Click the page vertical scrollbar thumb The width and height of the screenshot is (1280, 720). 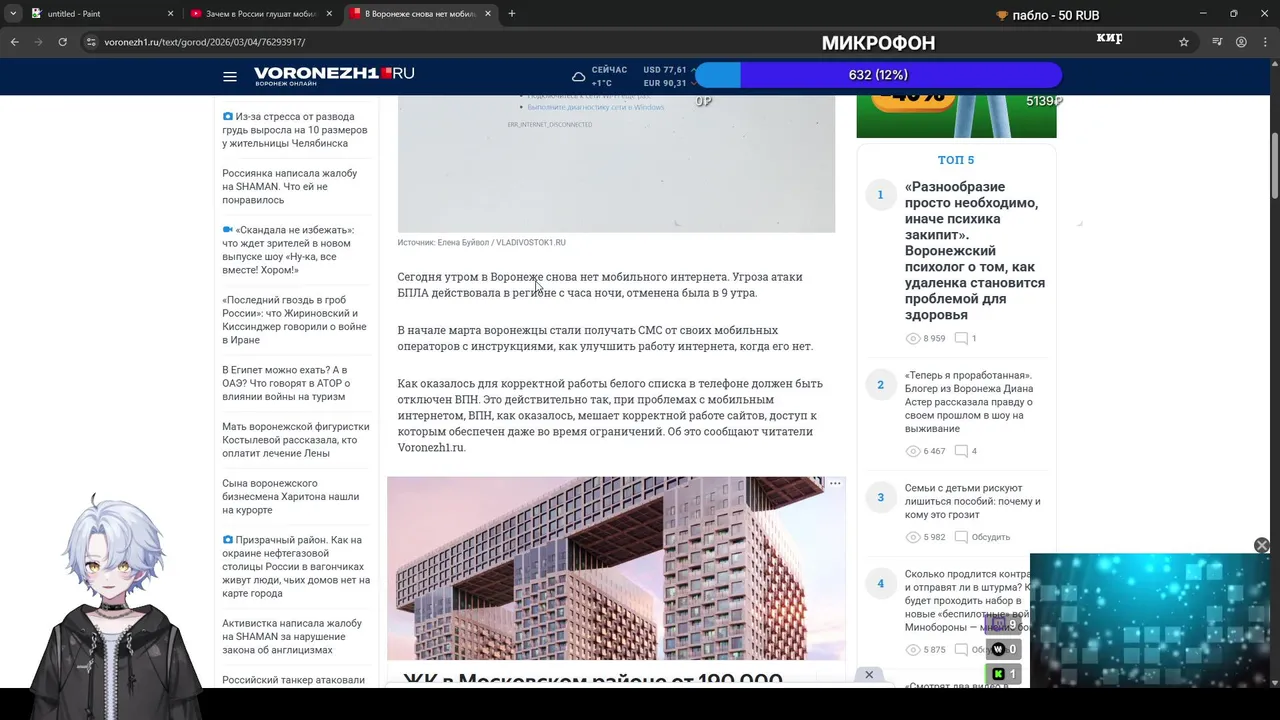pyautogui.click(x=1275, y=165)
